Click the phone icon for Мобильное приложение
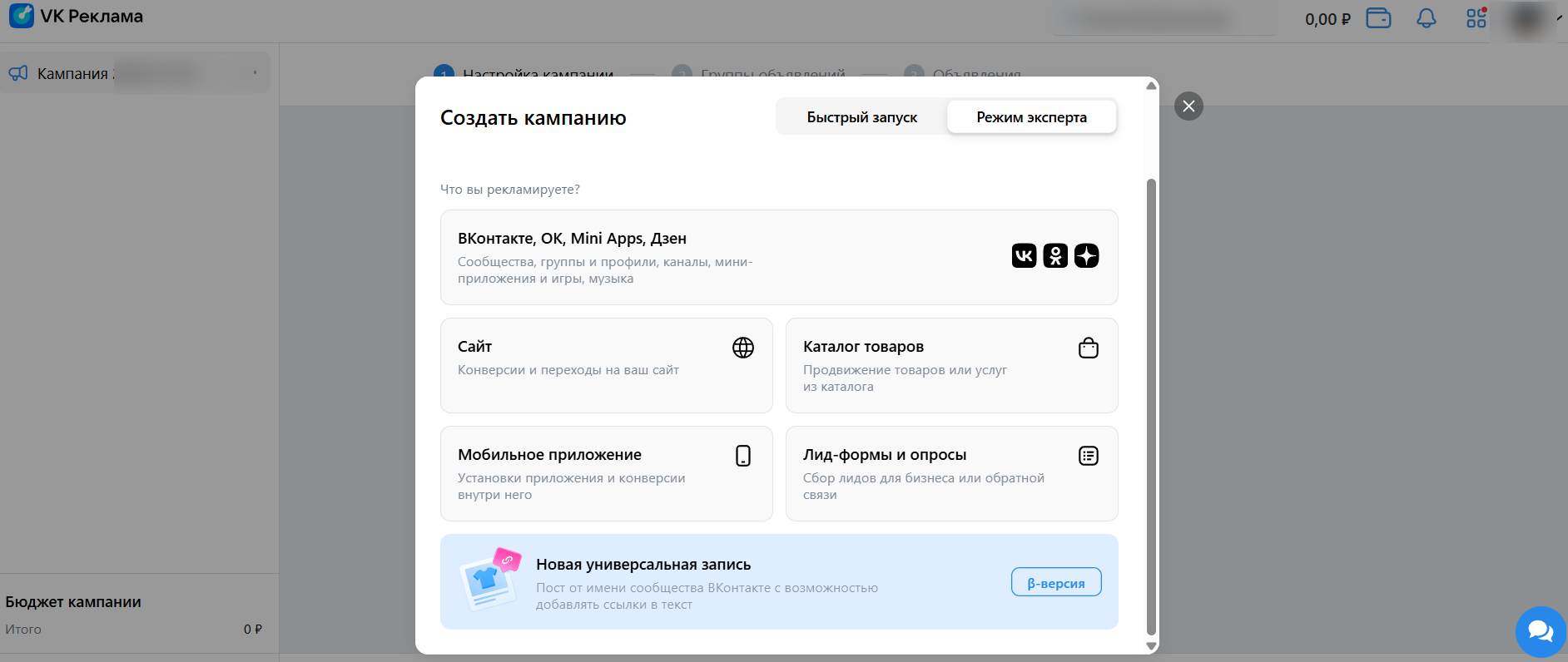This screenshot has height=662, width=1568. tap(742, 456)
